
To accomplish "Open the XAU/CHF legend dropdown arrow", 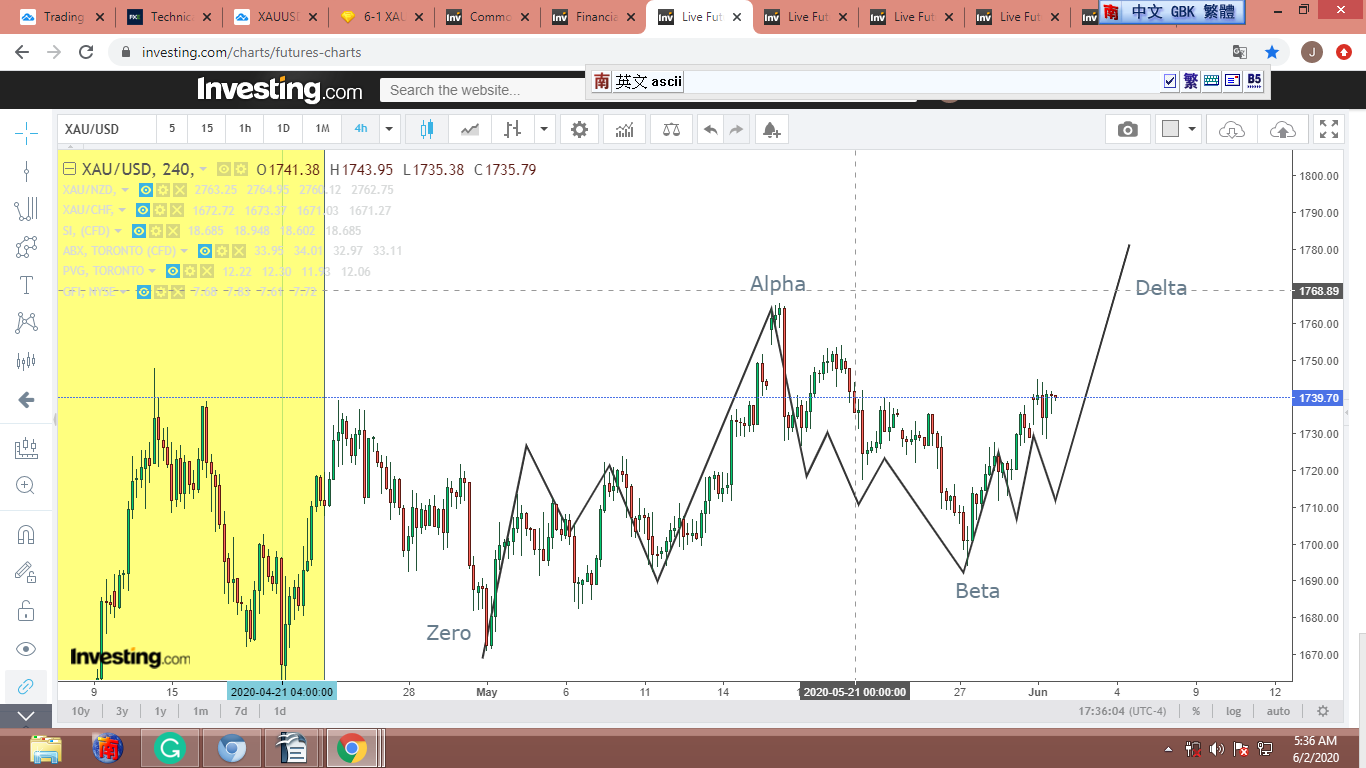I will [122, 210].
